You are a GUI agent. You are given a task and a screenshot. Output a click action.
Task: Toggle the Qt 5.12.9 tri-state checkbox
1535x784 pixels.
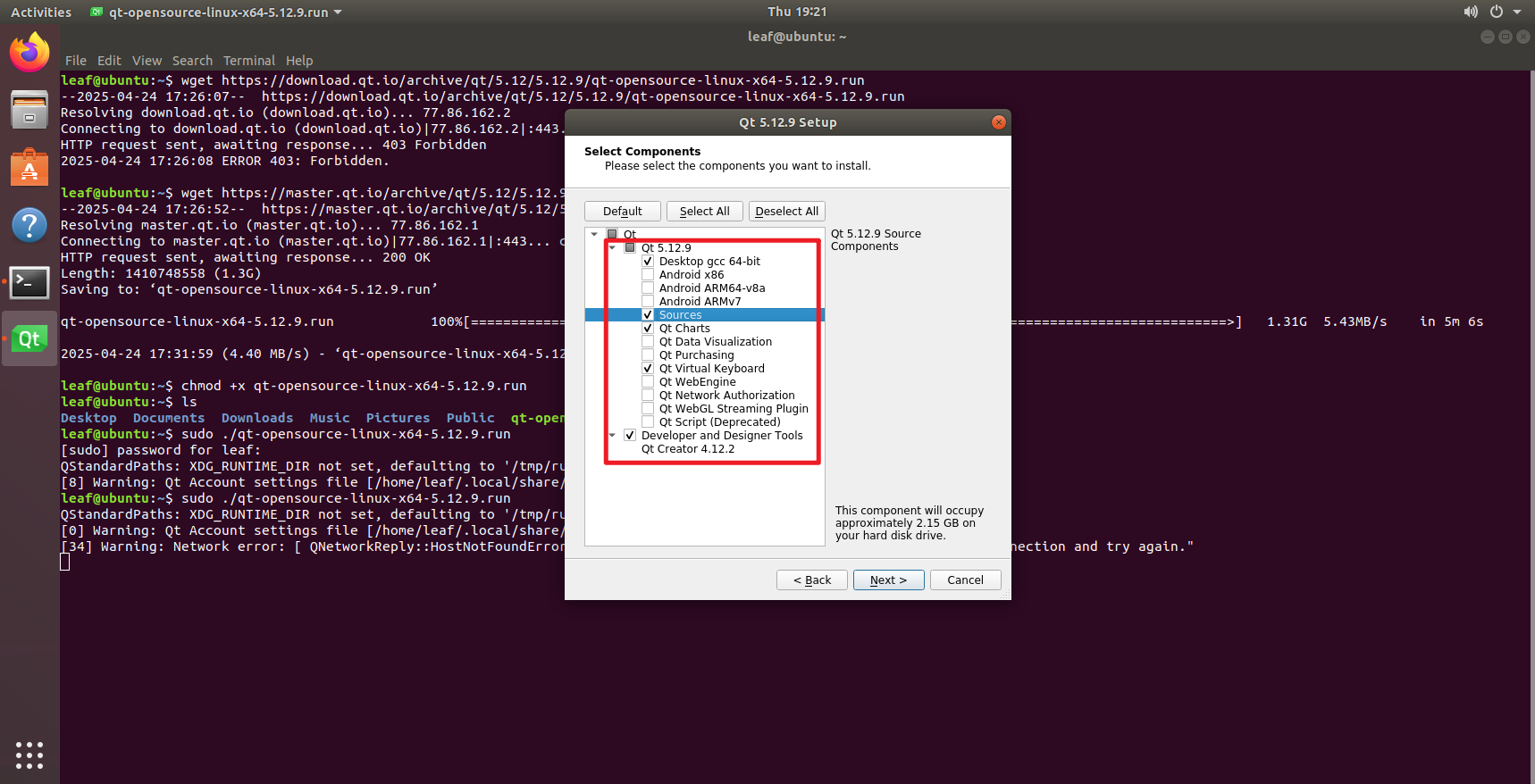[x=630, y=248]
